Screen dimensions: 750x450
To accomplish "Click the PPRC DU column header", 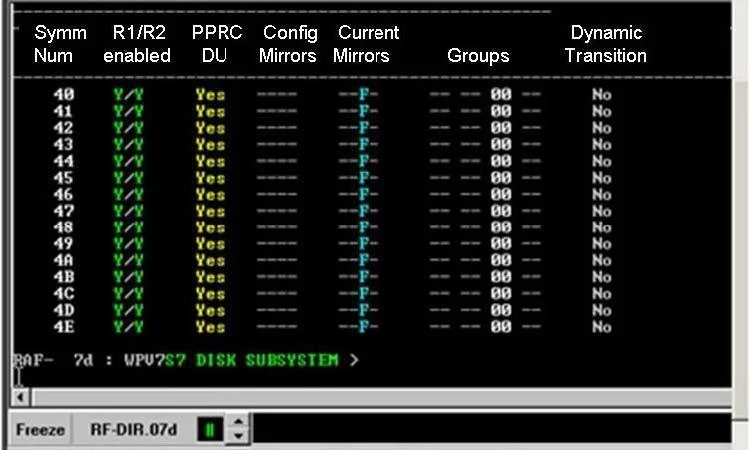I will 216,44.
